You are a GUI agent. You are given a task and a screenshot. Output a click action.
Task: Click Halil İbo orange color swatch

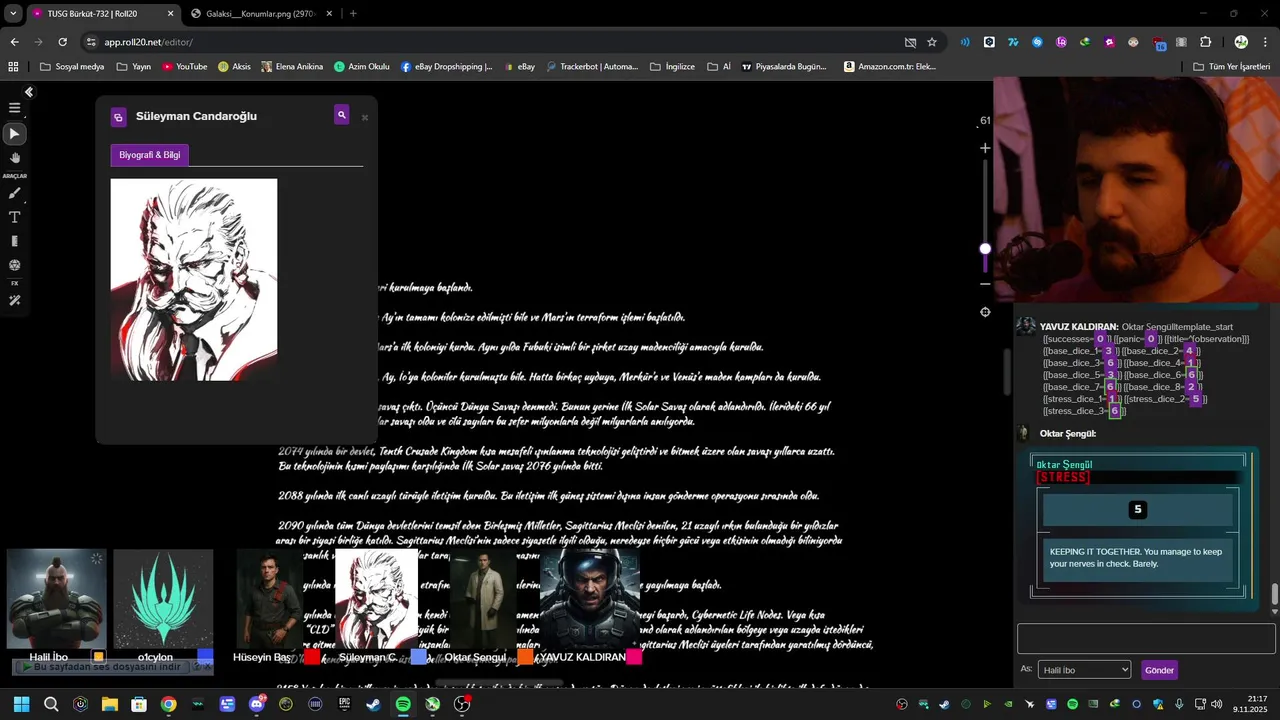(x=98, y=657)
